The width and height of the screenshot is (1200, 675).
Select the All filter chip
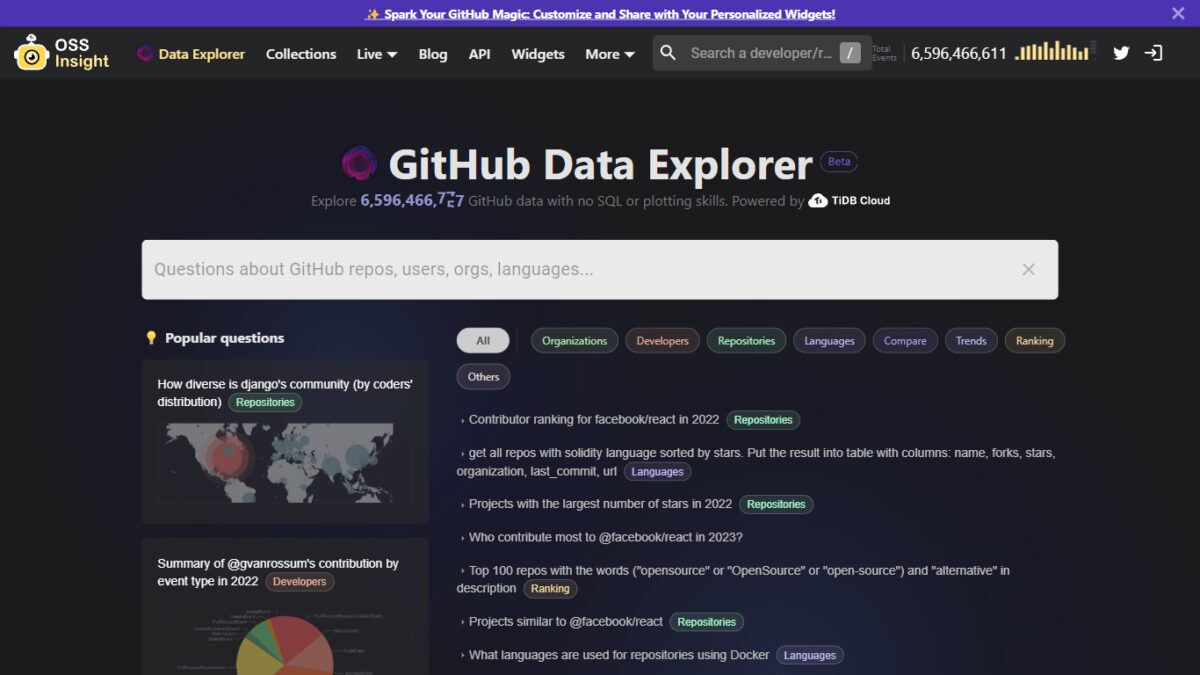(x=483, y=341)
